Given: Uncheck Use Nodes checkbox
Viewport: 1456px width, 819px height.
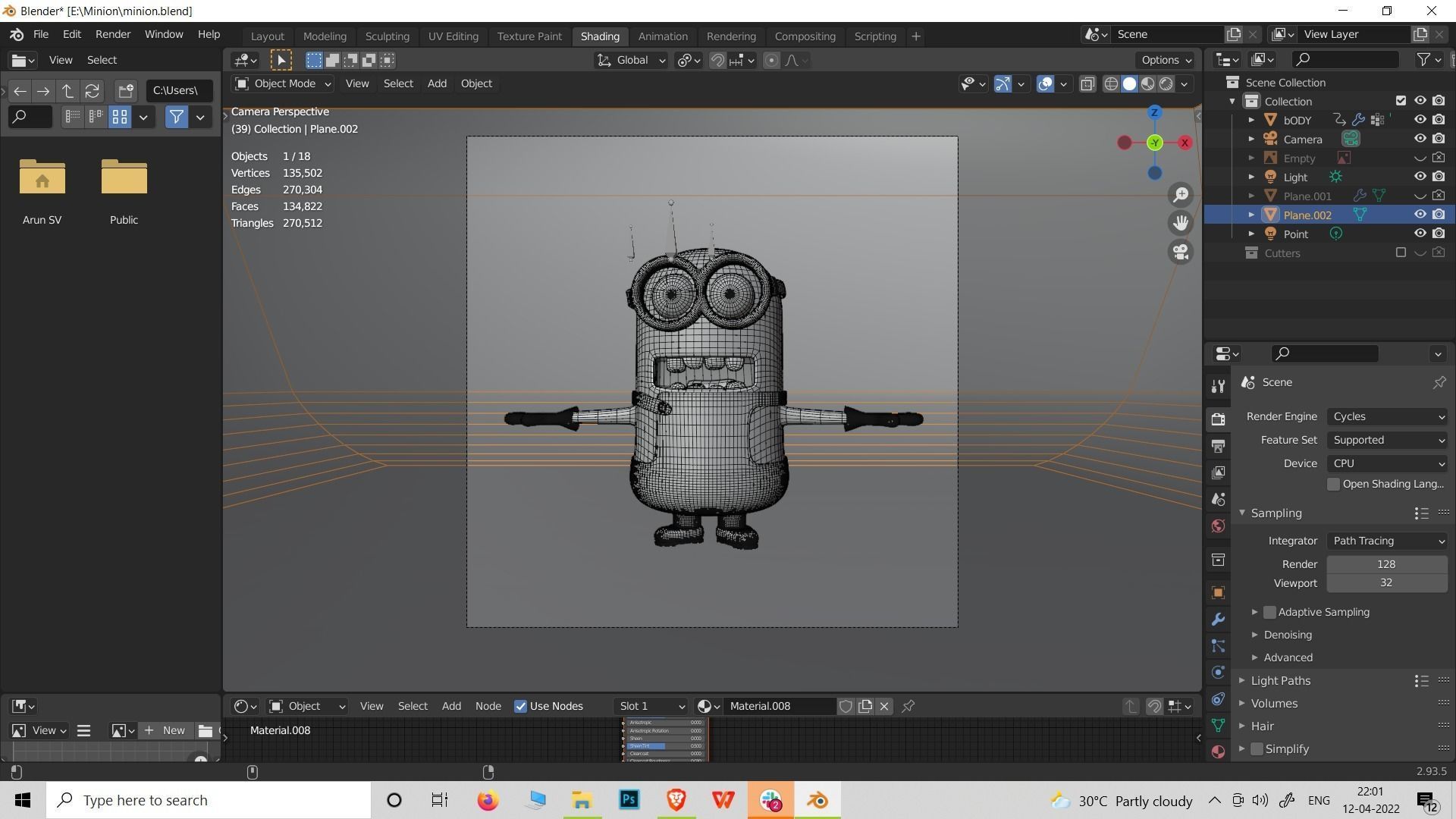Looking at the screenshot, I should pyautogui.click(x=520, y=706).
